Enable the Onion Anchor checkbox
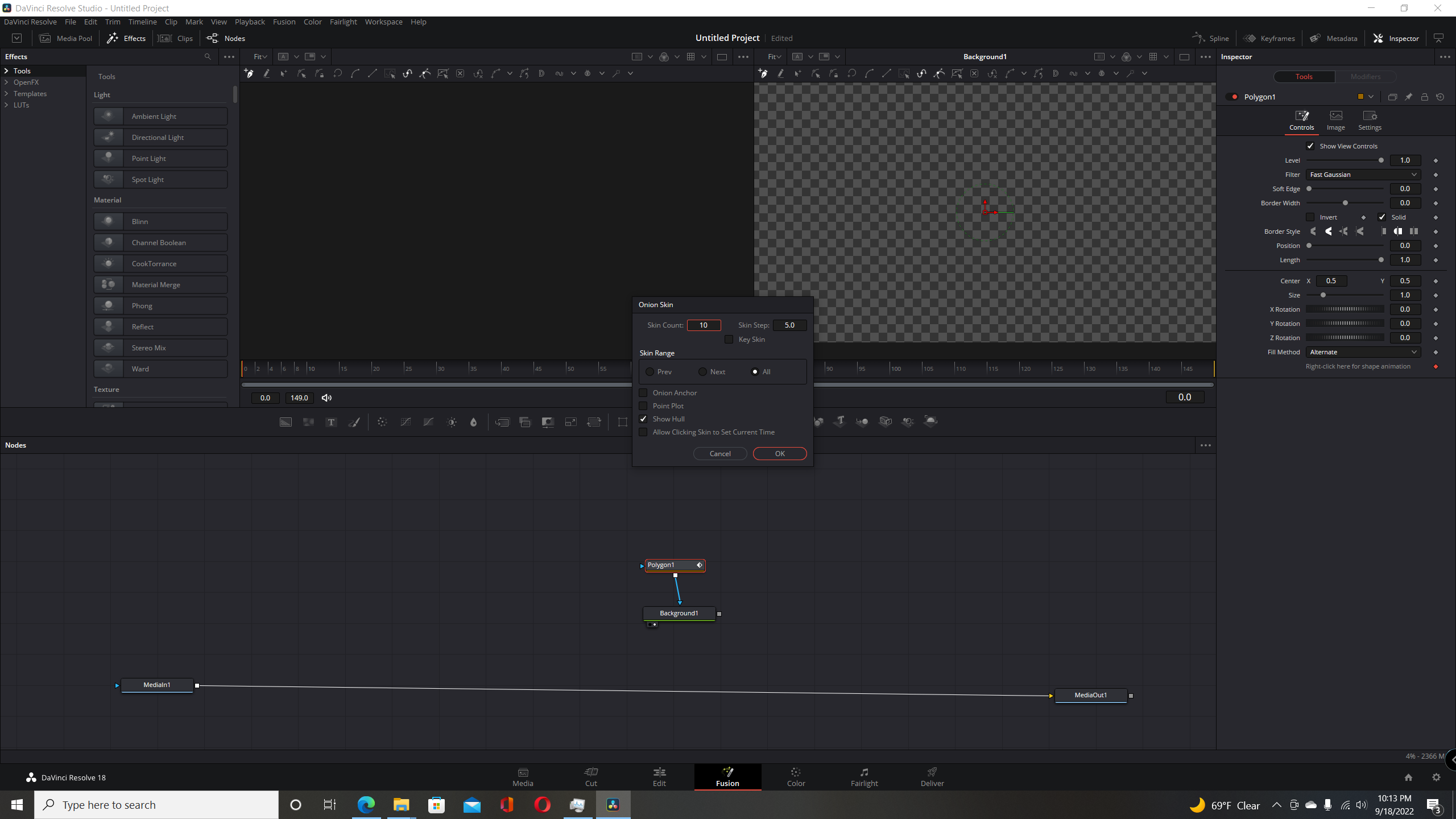 click(x=643, y=393)
